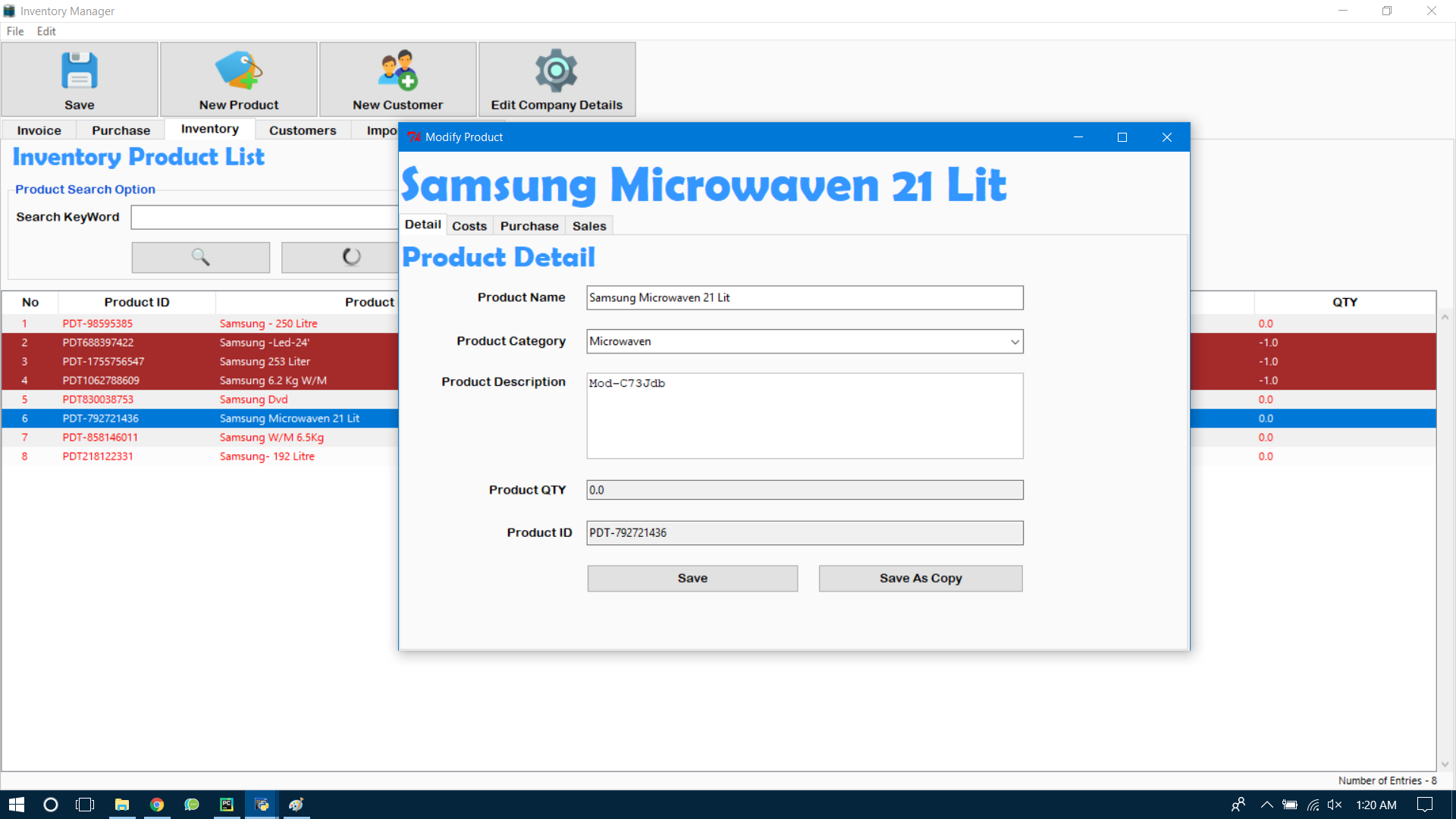This screenshot has width=1456, height=819.
Task: Expand the Product Category dropdown
Action: pos(1014,342)
